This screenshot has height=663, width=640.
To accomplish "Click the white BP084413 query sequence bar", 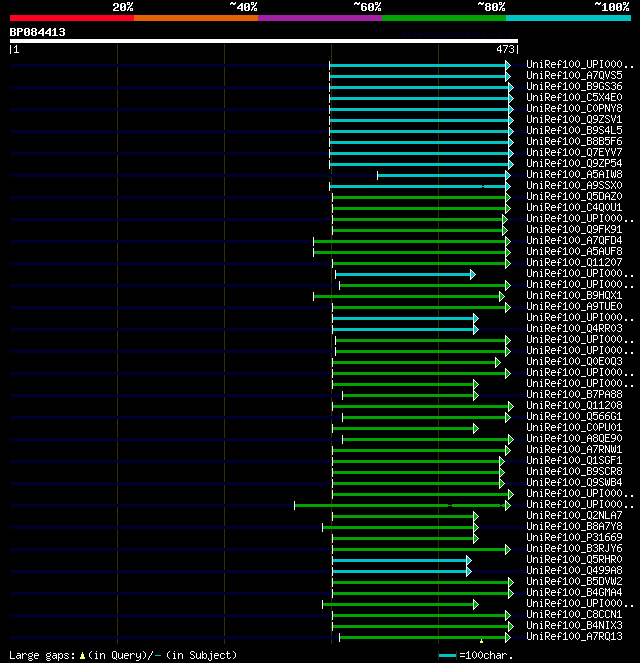I will 264,41.
